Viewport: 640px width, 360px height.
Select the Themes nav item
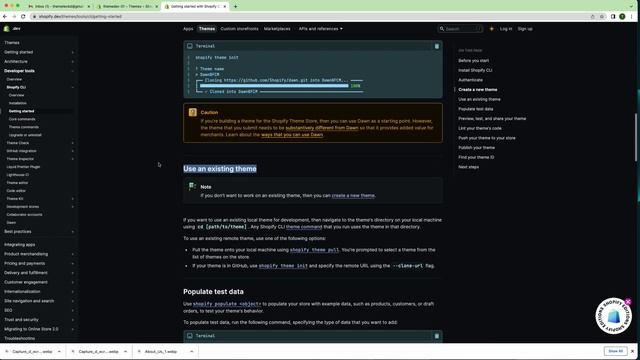coord(207,29)
